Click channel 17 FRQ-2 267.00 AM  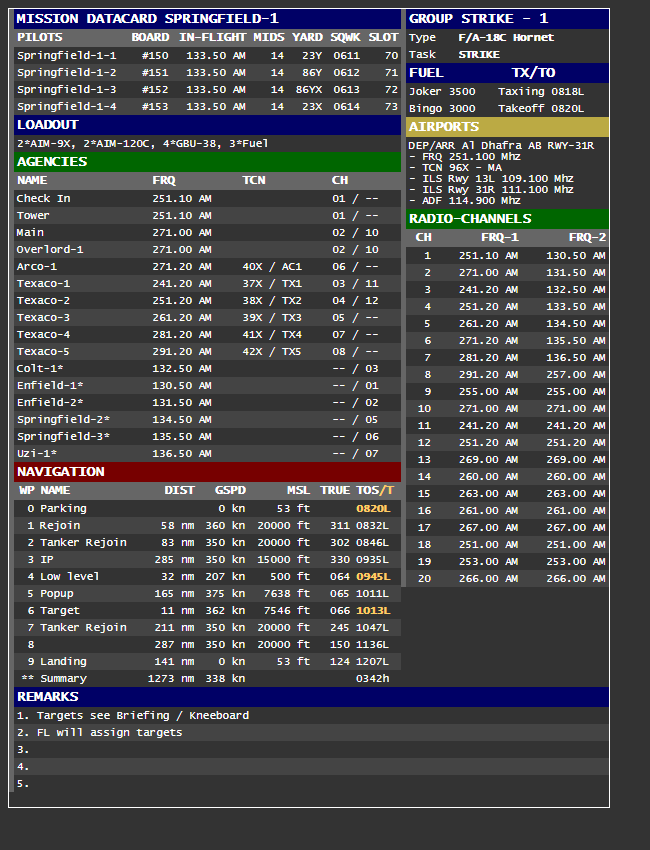pos(575,527)
